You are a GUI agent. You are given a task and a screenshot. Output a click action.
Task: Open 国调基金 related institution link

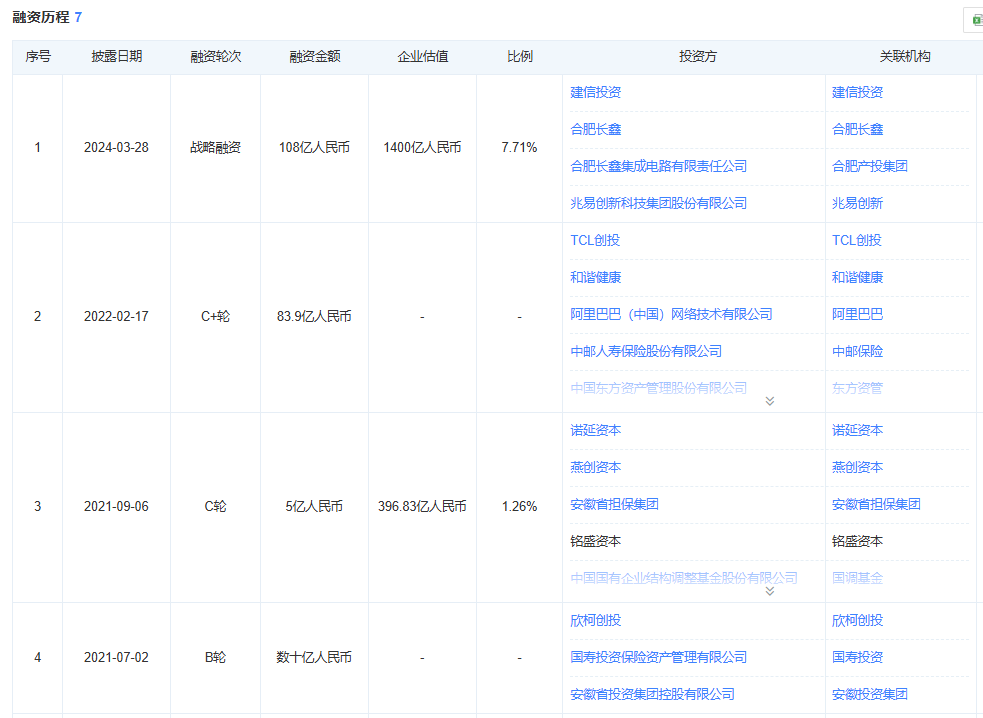tap(857, 578)
